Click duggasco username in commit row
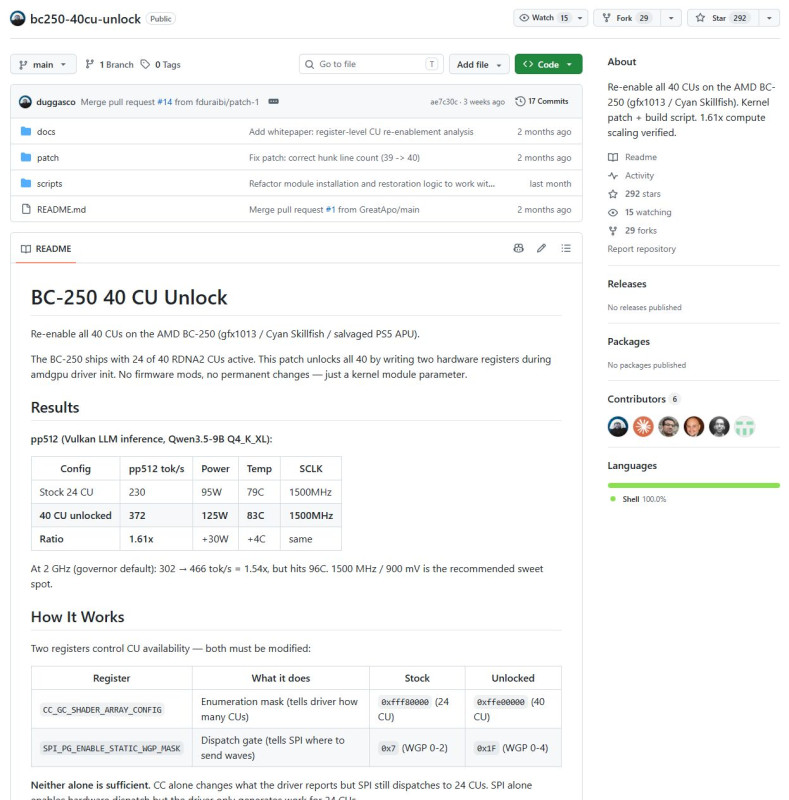The width and height of the screenshot is (789, 800). [x=56, y=102]
